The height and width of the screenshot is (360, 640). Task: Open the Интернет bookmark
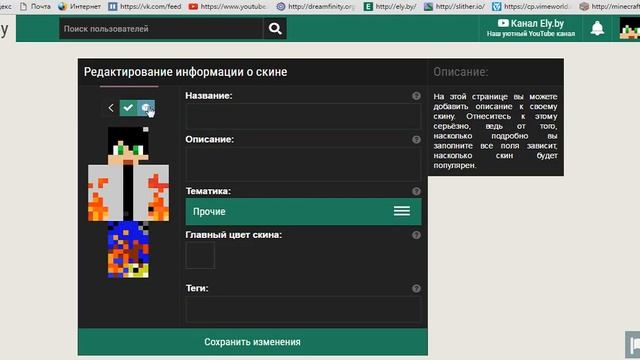tap(80, 6)
